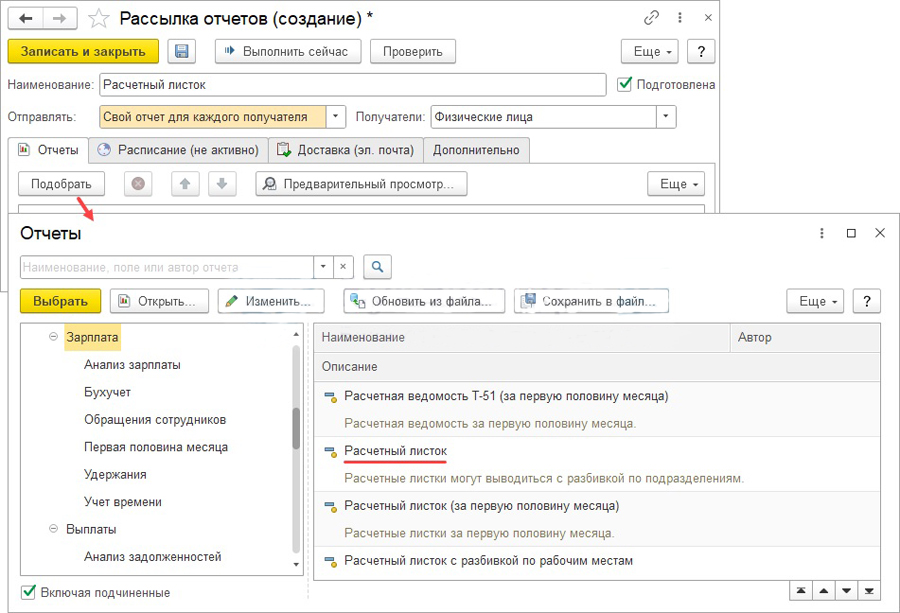
Task: Jump to last row in list
Action: coord(870,590)
